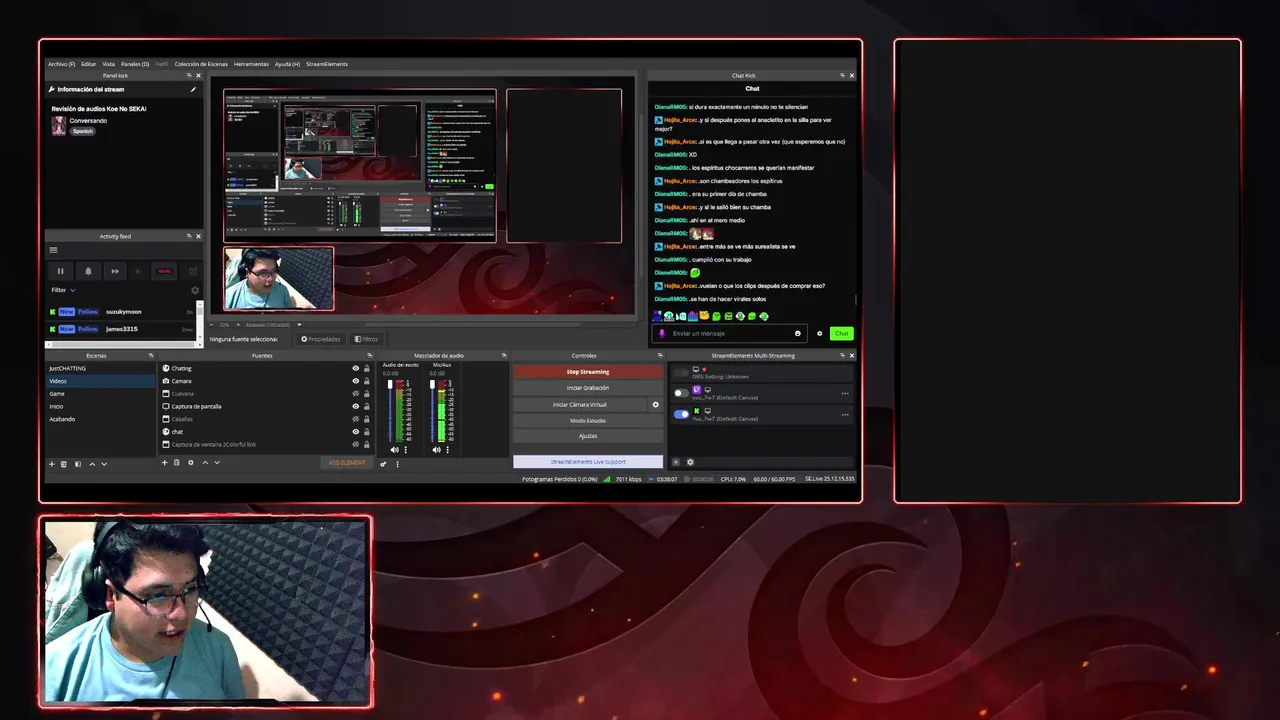
Task: Click the bell icon in Activity feed
Action: tap(88, 271)
